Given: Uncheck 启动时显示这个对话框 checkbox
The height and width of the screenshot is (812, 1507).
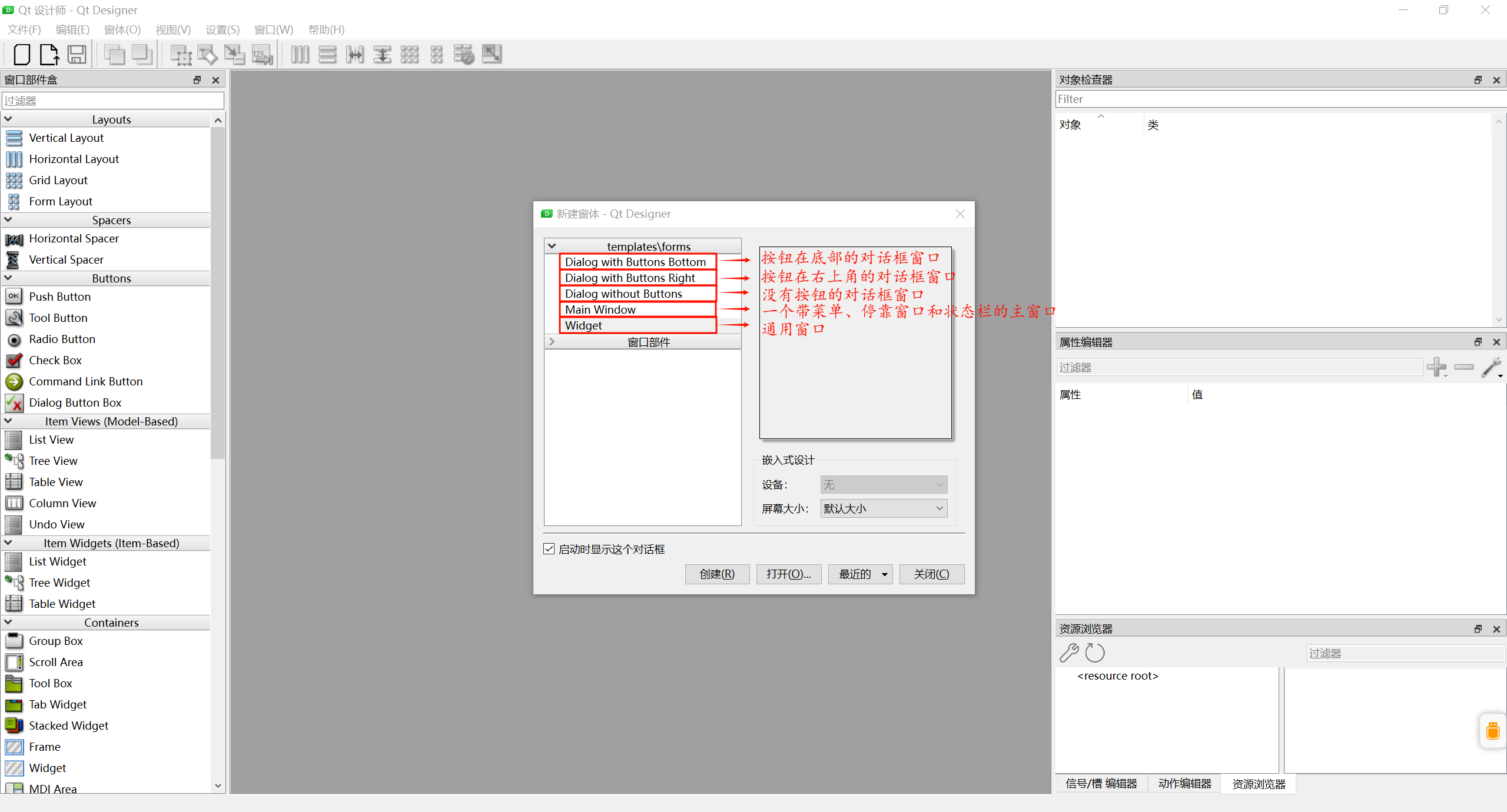Looking at the screenshot, I should [x=548, y=548].
